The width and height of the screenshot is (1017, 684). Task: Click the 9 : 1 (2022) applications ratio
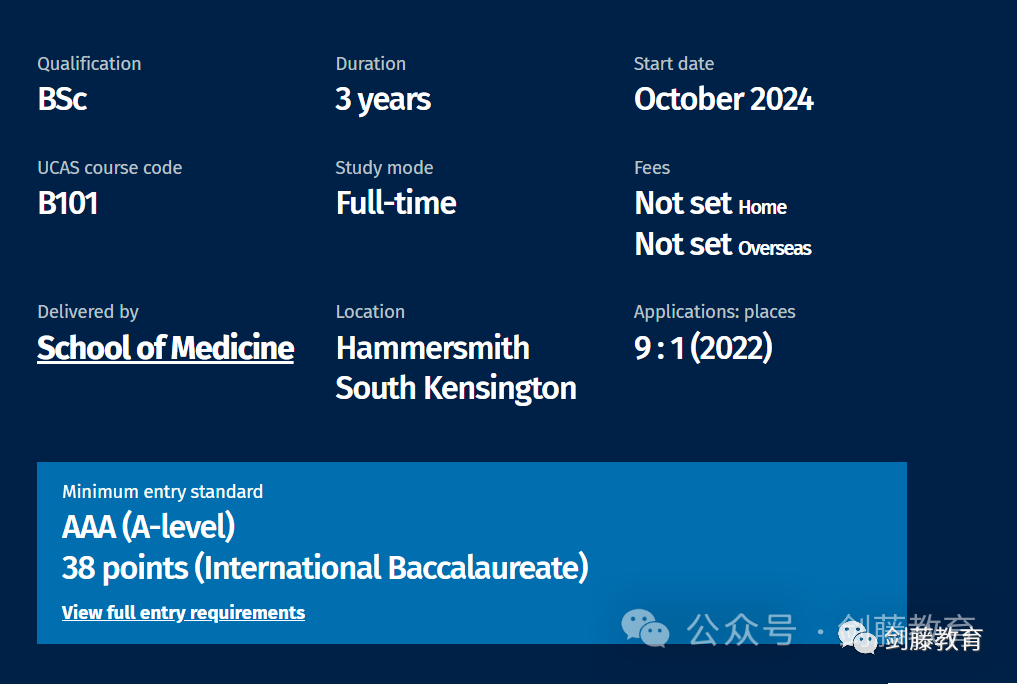pos(703,348)
